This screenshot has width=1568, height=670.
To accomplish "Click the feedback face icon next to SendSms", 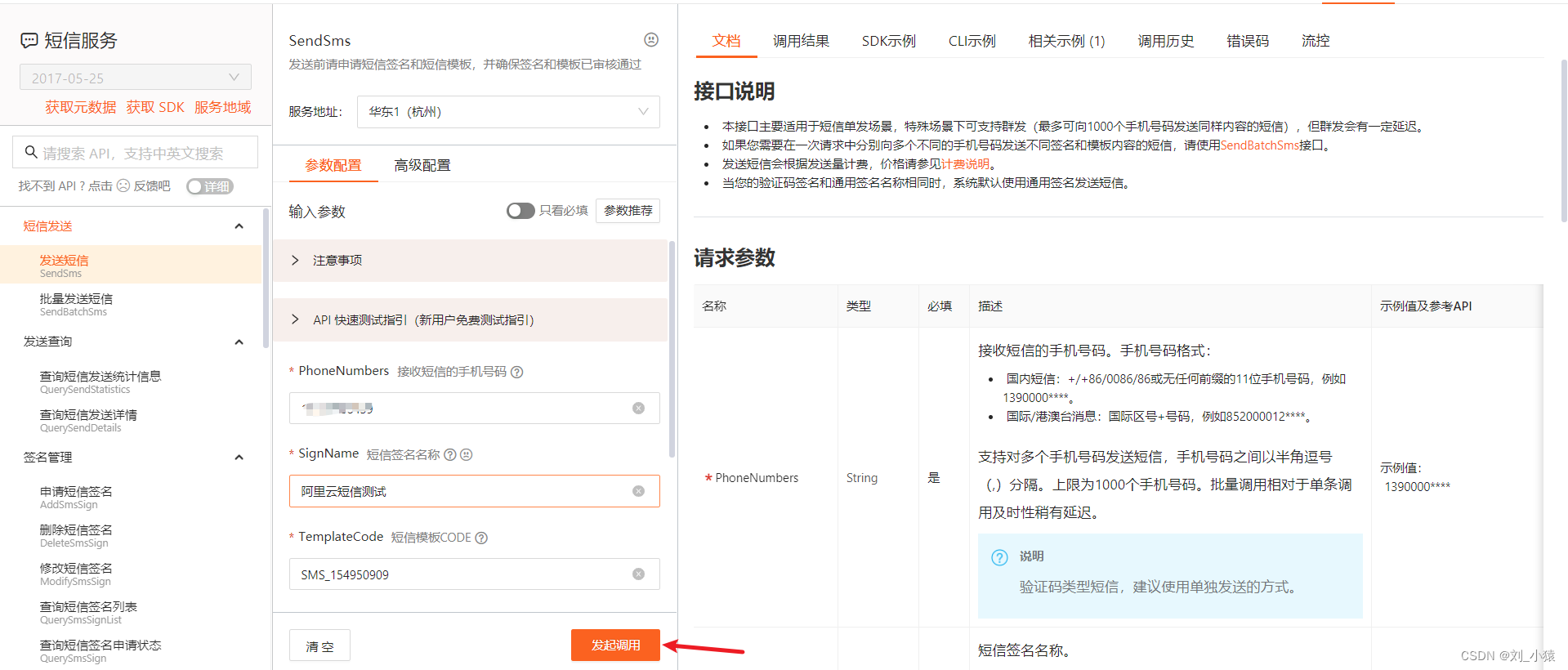I will pyautogui.click(x=651, y=39).
